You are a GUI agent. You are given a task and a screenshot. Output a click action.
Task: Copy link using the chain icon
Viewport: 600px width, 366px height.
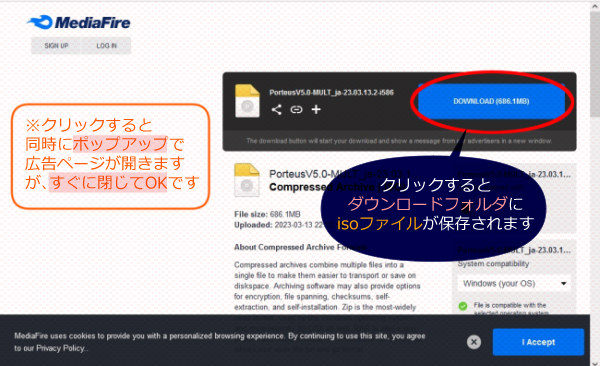click(x=296, y=110)
